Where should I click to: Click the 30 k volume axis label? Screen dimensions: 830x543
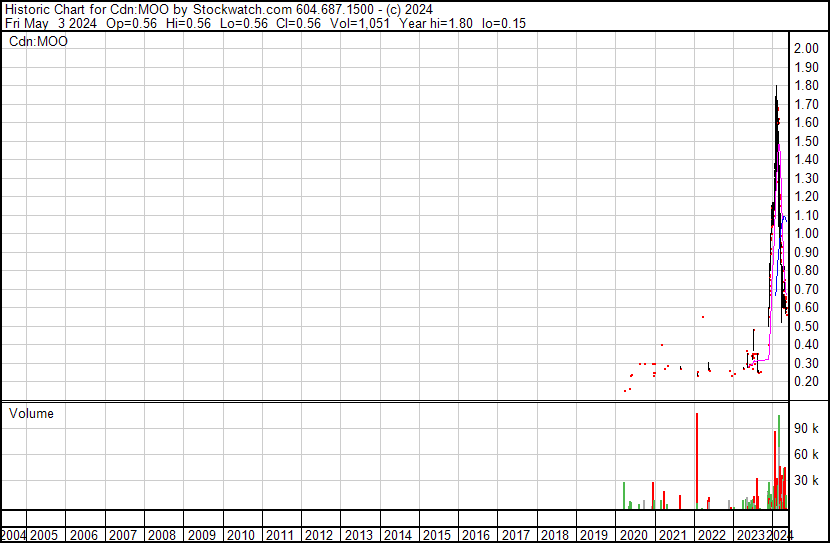click(806, 481)
